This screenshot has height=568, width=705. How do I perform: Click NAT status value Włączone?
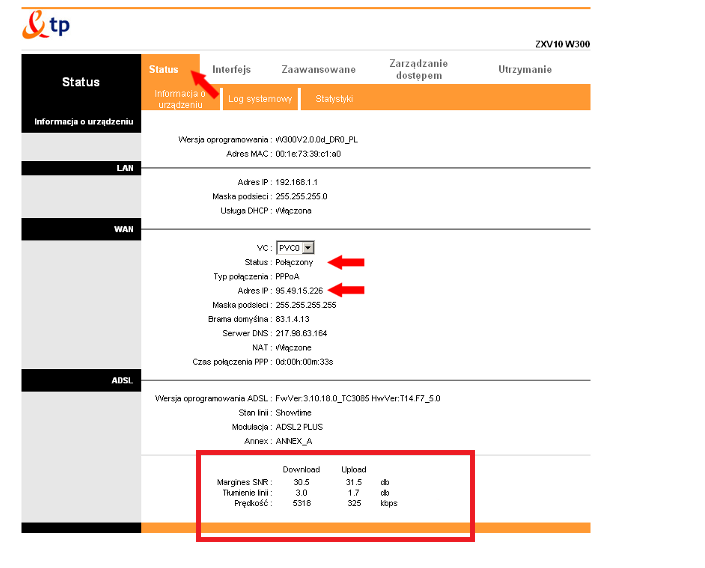pyautogui.click(x=293, y=348)
